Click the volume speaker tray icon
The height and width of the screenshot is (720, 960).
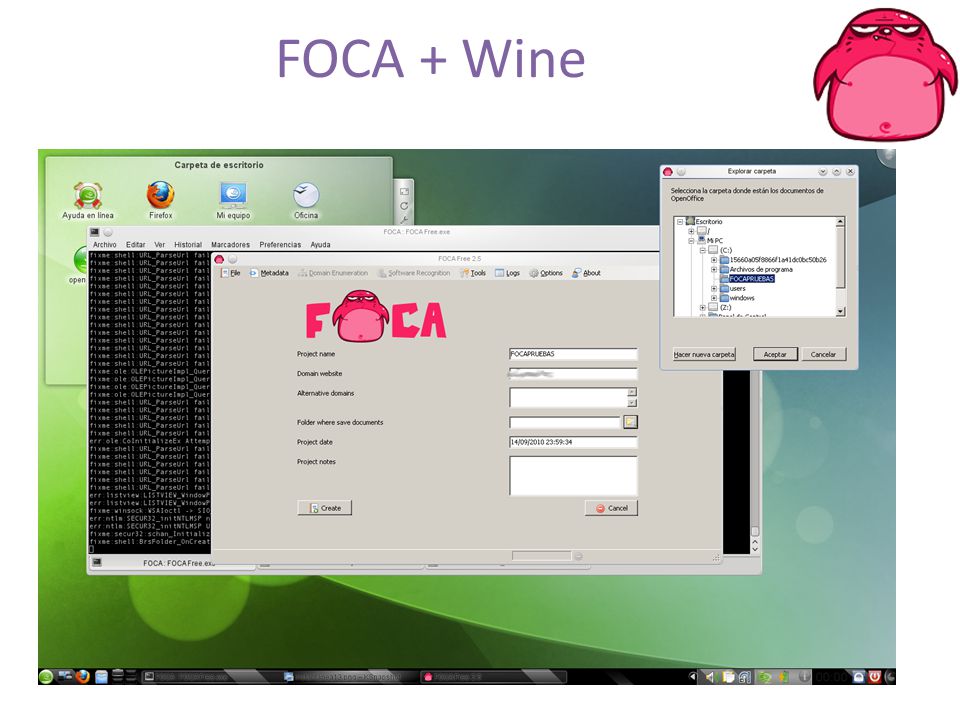(x=710, y=677)
